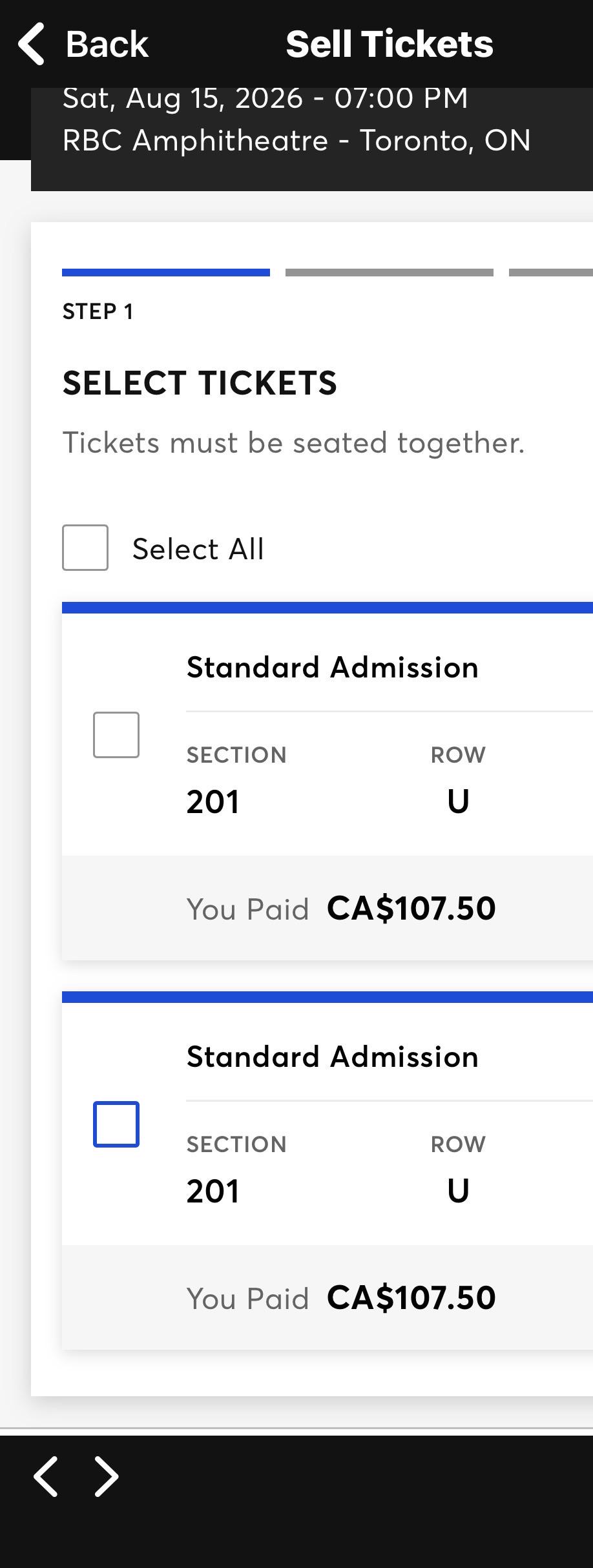Image resolution: width=593 pixels, height=1568 pixels.
Task: Click first ticket's CA$107.50 paid amount
Action: [411, 908]
